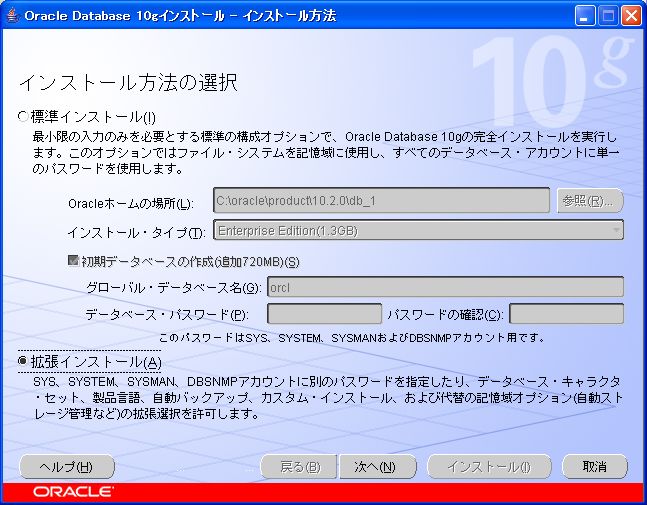Cancel setup with 取消 button
Screen dimensions: 647x505
[x=595, y=467]
